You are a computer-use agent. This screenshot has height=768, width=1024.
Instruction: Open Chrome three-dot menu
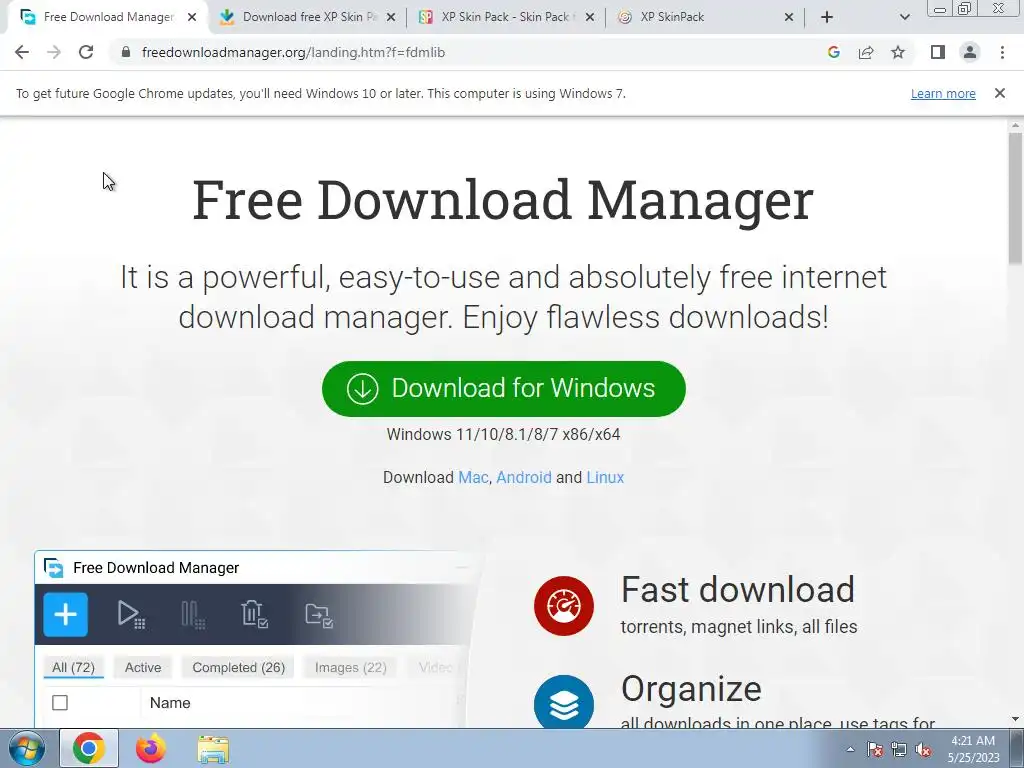click(1002, 52)
